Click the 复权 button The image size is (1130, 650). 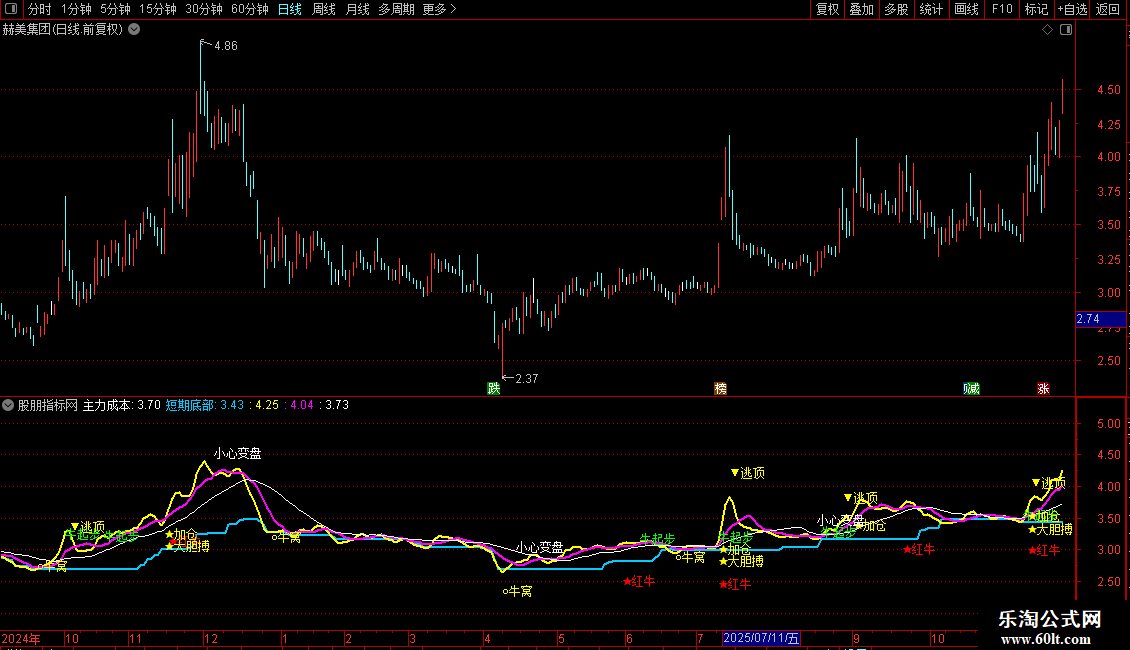pyautogui.click(x=827, y=9)
